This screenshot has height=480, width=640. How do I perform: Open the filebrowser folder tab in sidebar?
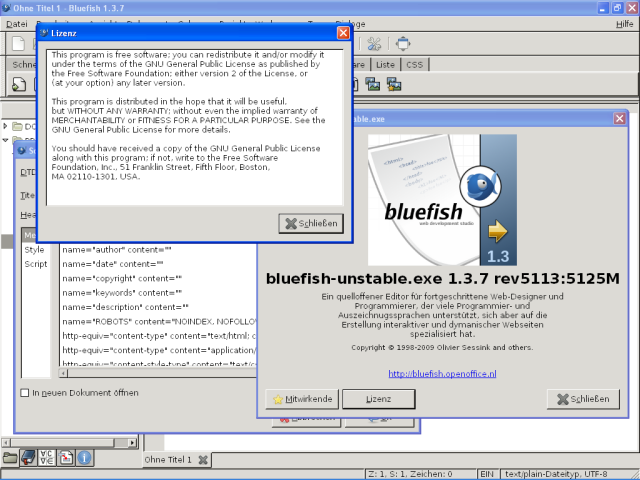[x=9, y=458]
